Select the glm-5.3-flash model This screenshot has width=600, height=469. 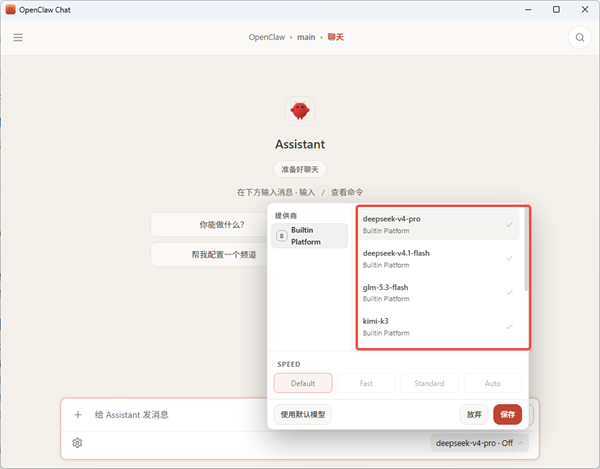[439, 293]
